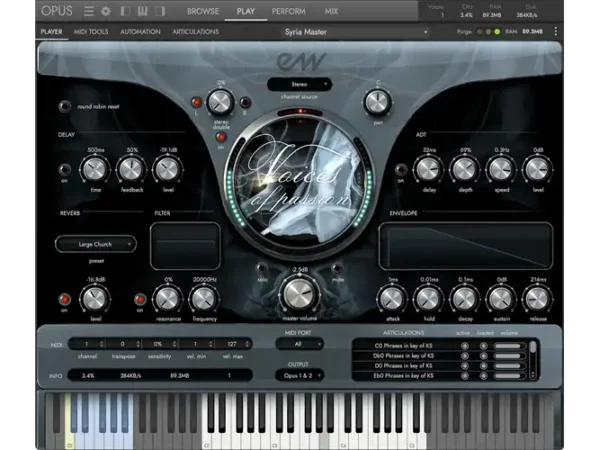Click the ADT delay knob

tap(428, 170)
